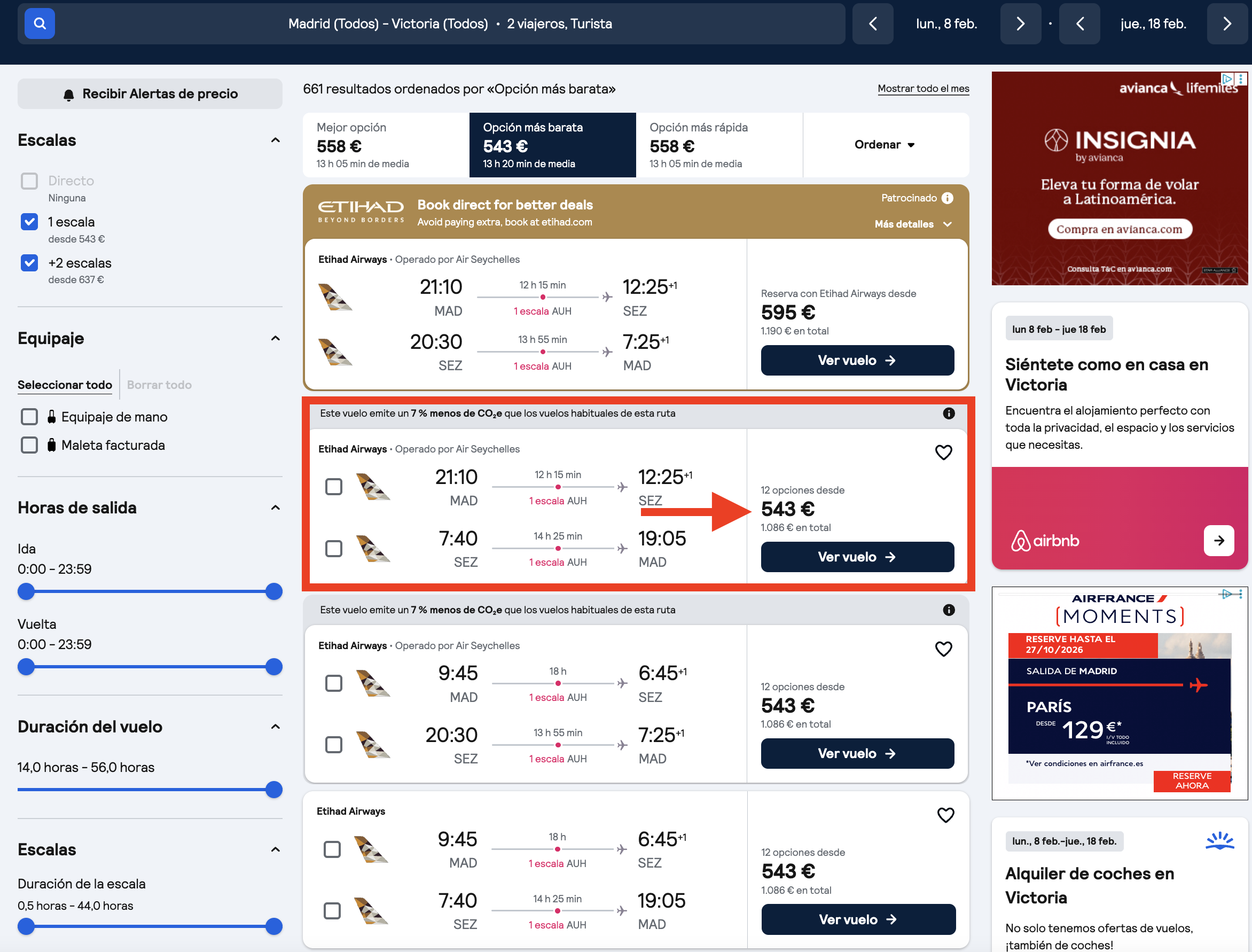Uncheck the +2 escalas filter
This screenshot has height=952, width=1252.
29,263
